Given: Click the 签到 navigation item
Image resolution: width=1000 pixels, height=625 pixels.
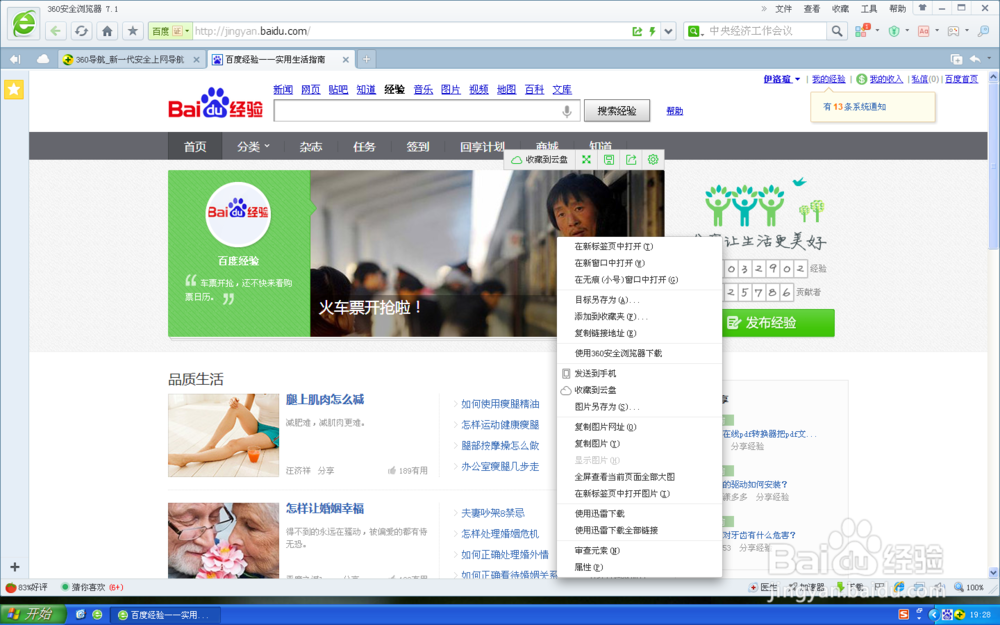Looking at the screenshot, I should tap(418, 147).
